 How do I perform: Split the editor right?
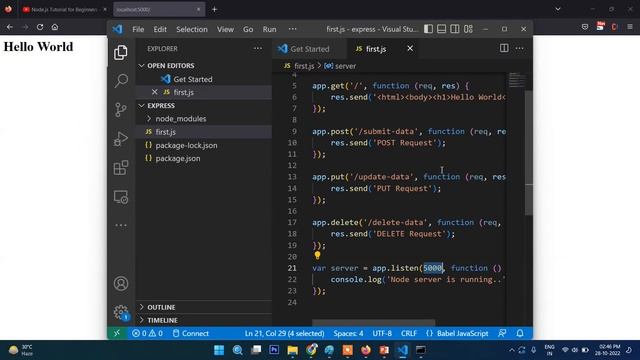504,48
